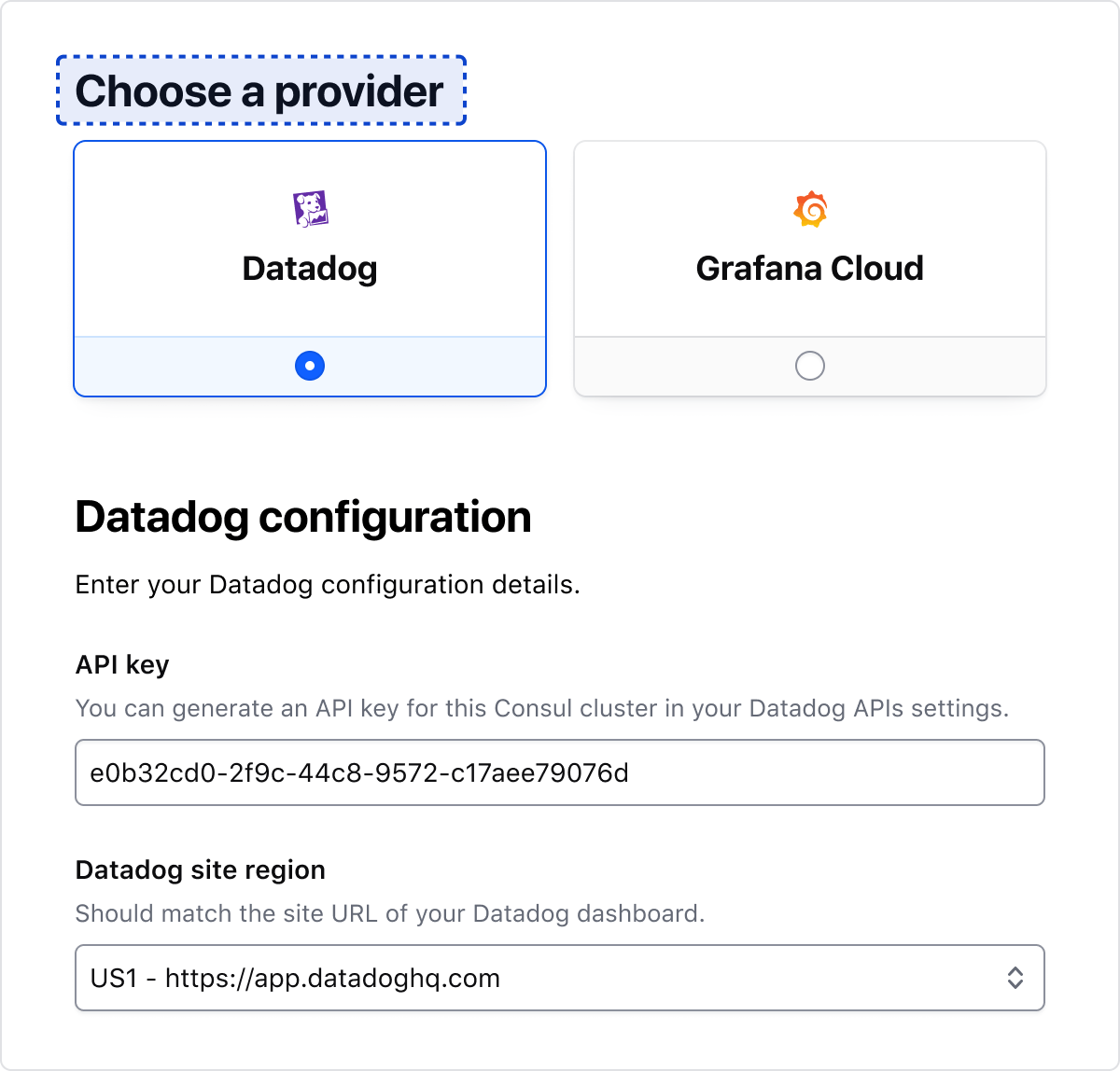Click the "Grafana Cloud" provider card title
The width and height of the screenshot is (1120, 1071).
[x=810, y=269]
